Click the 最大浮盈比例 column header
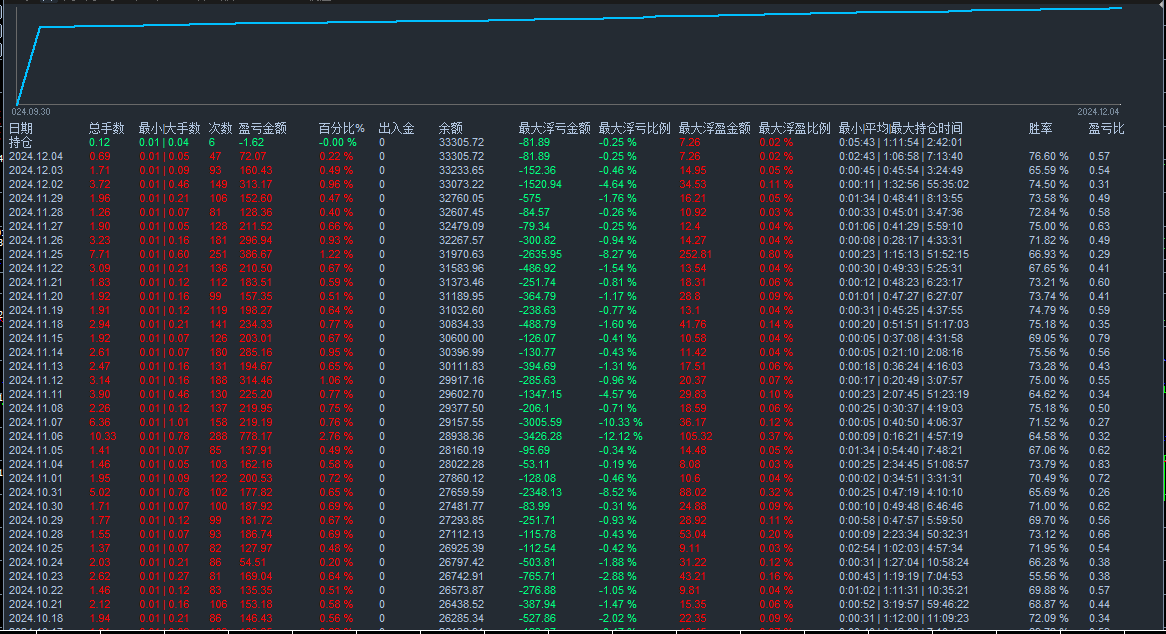This screenshot has width=1166, height=634. coord(794,129)
